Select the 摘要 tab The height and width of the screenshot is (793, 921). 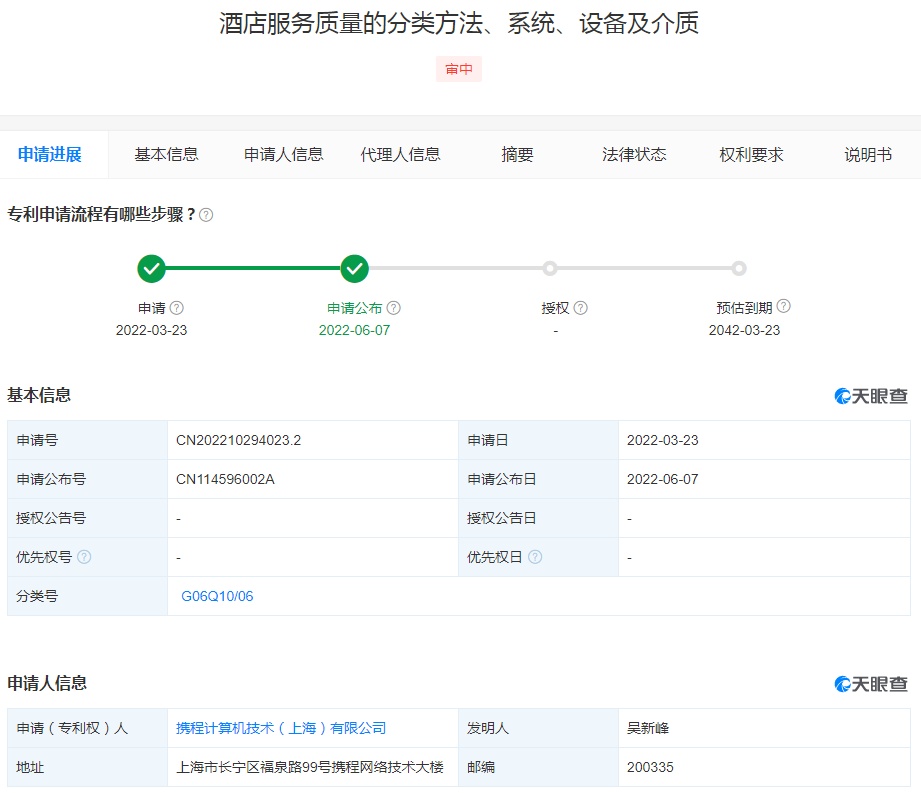517,154
